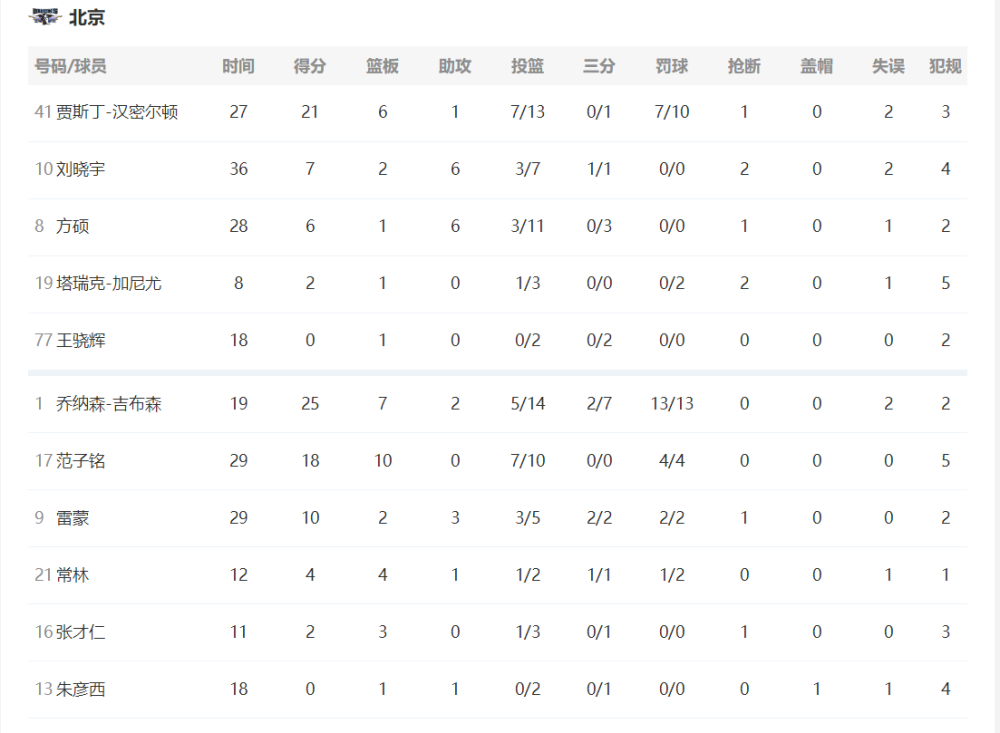This screenshot has width=1000, height=733.
Task: Open player 刘晓宇's name link
Action: pyautogui.click(x=80, y=169)
